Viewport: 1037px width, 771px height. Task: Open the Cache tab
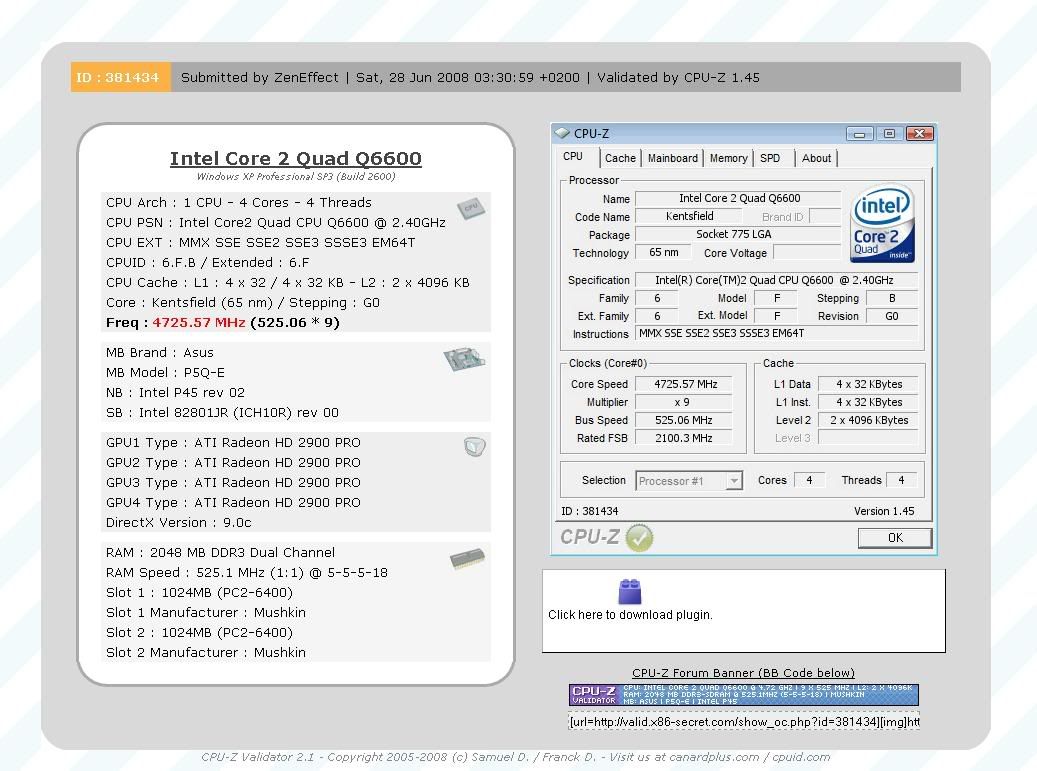[x=620, y=158]
